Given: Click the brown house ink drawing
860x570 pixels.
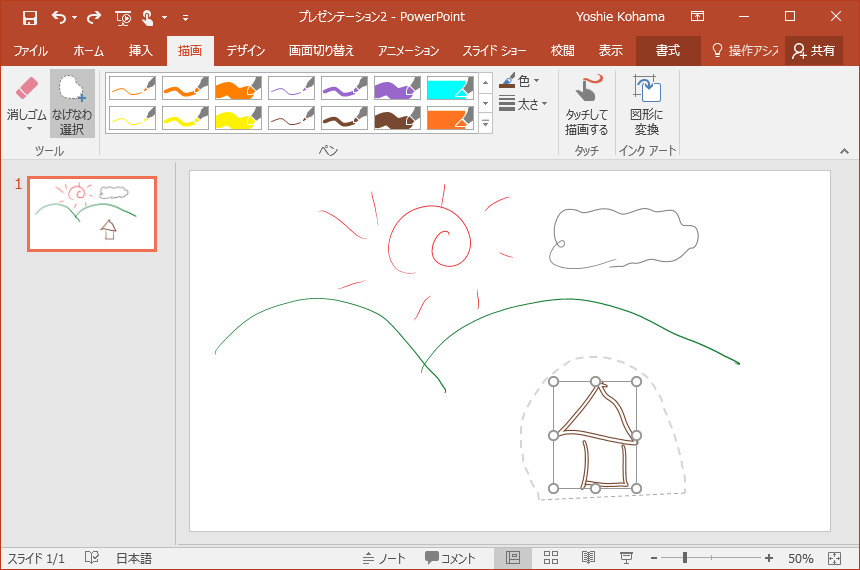Looking at the screenshot, I should pos(595,435).
